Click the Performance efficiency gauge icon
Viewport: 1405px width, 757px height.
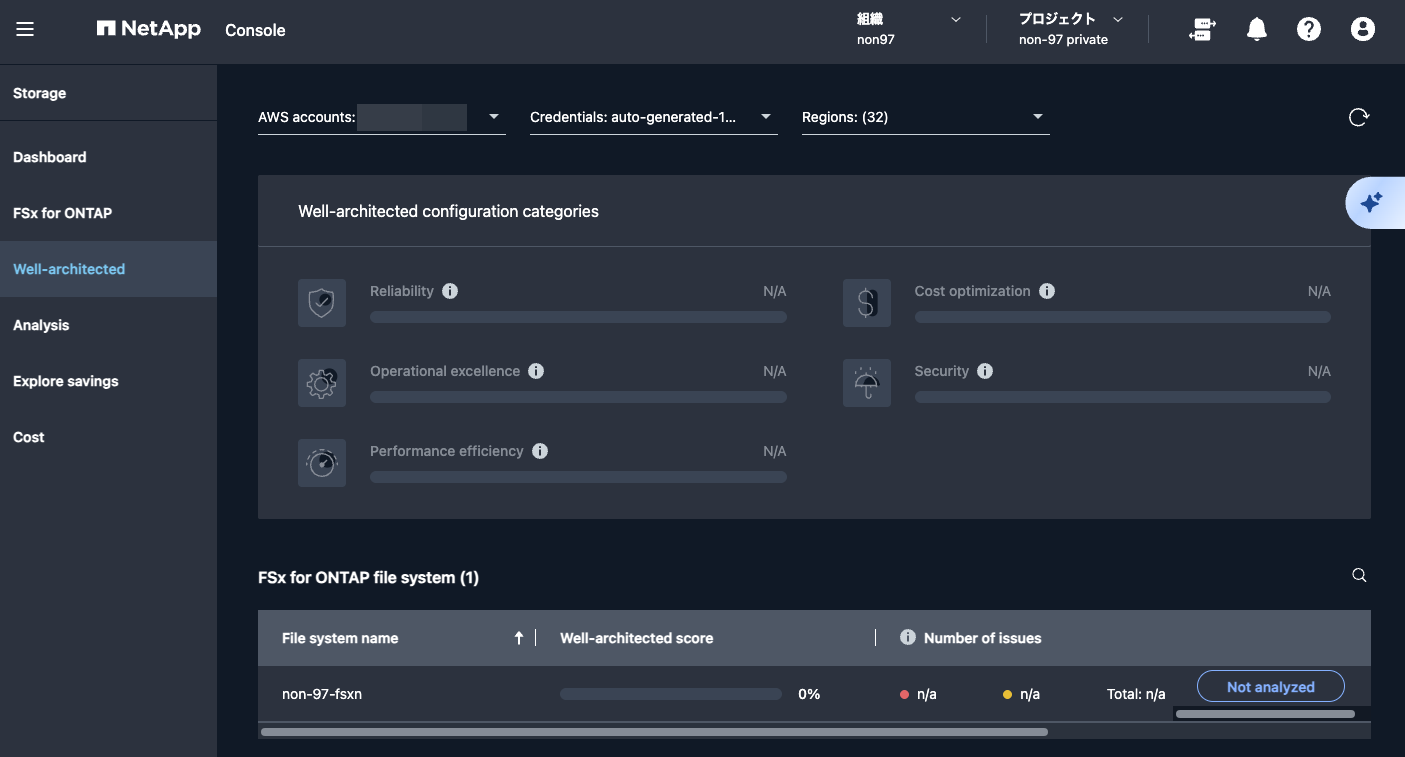tap(322, 463)
